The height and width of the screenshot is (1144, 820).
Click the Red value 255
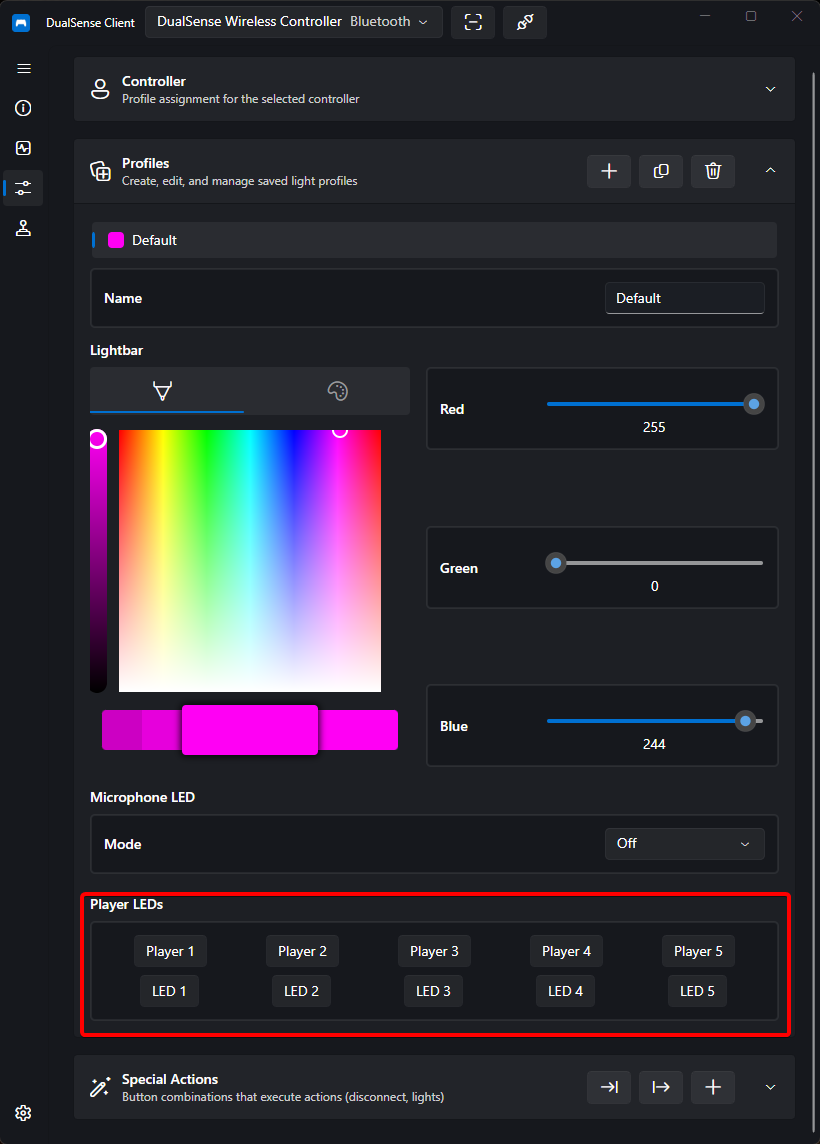654,428
